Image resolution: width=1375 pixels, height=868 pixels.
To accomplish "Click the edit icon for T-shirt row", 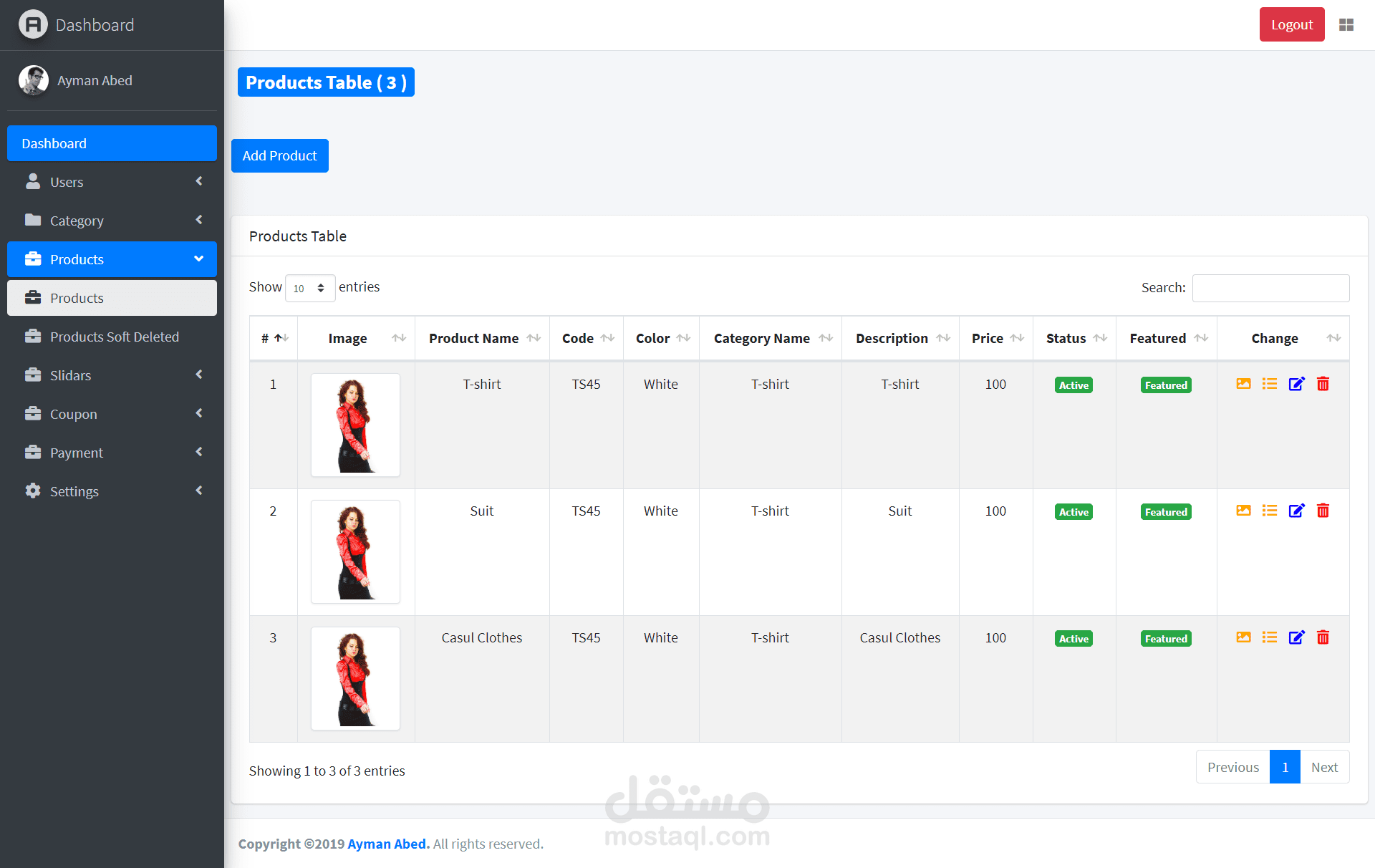I will click(x=1296, y=384).
